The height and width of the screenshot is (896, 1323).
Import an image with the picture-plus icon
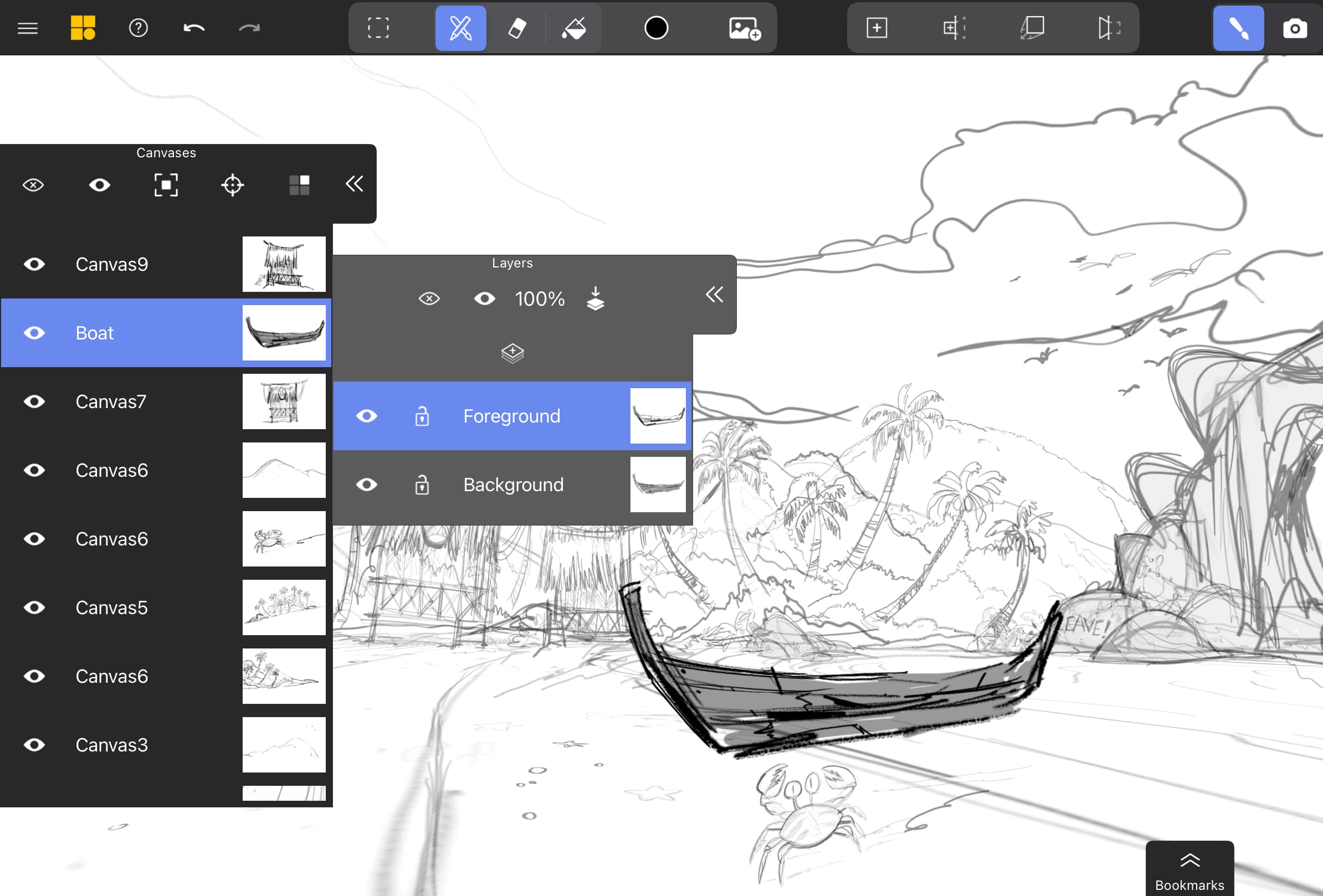pyautogui.click(x=745, y=28)
